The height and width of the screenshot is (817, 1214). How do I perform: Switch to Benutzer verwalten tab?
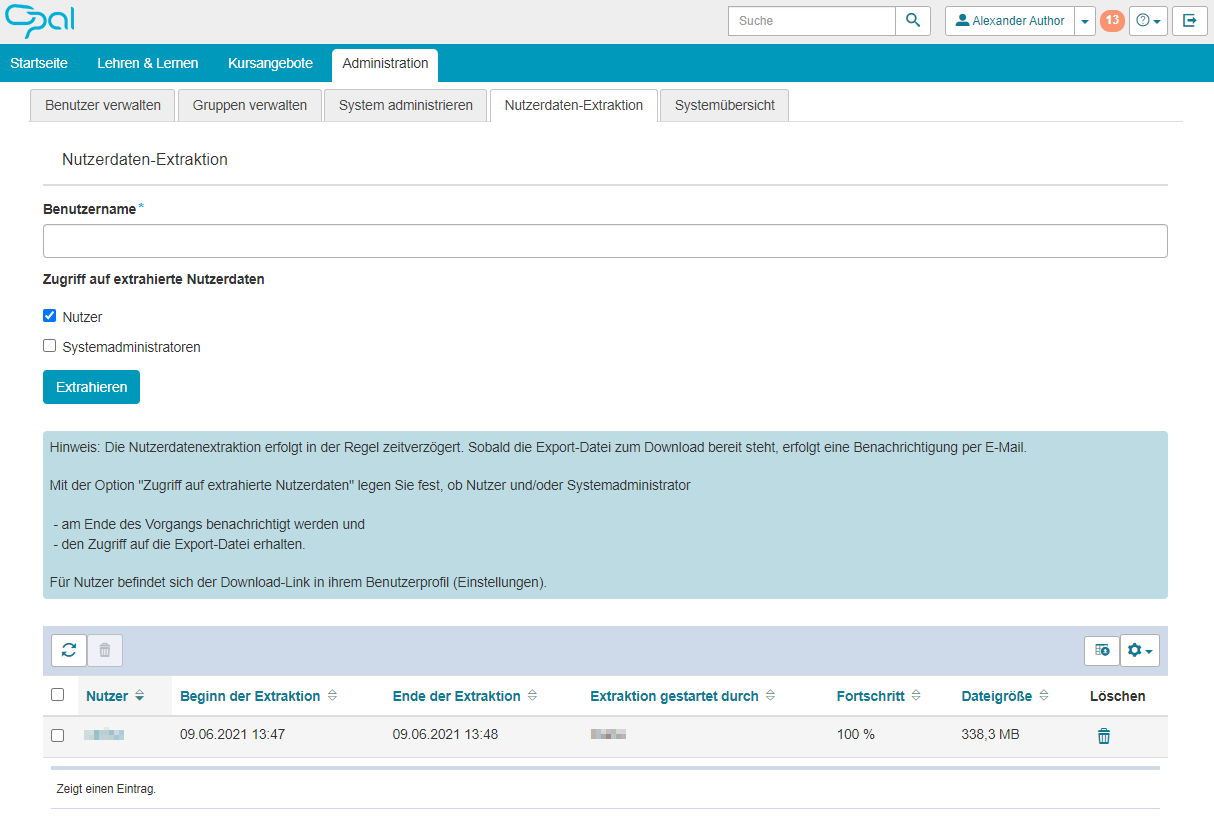(103, 105)
